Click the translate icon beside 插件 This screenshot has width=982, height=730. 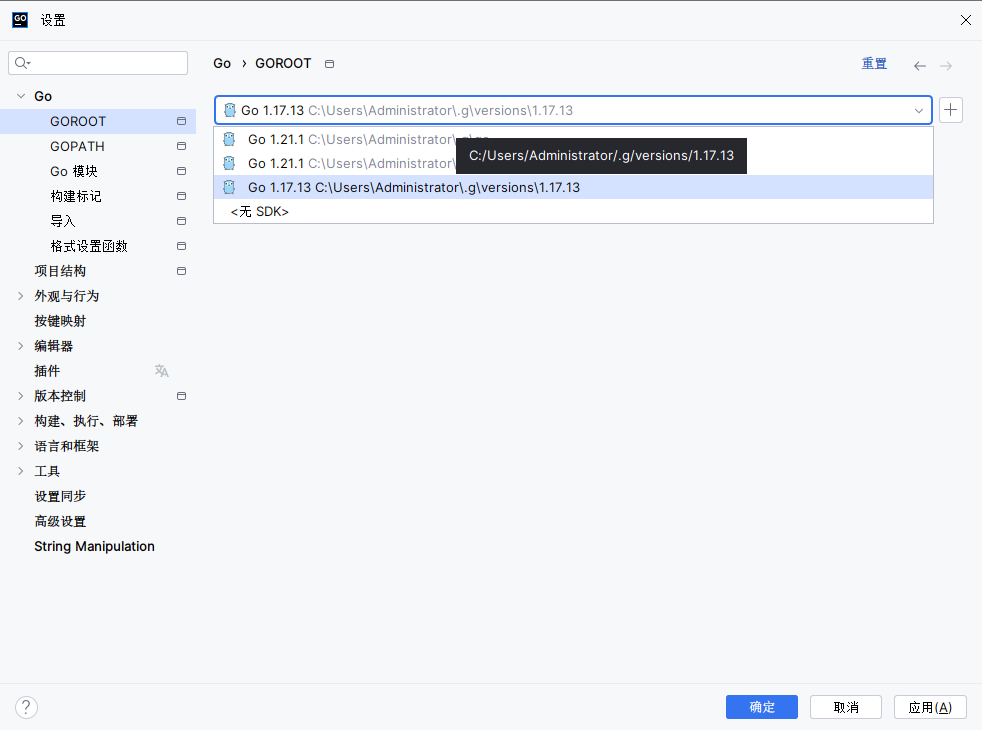162,371
